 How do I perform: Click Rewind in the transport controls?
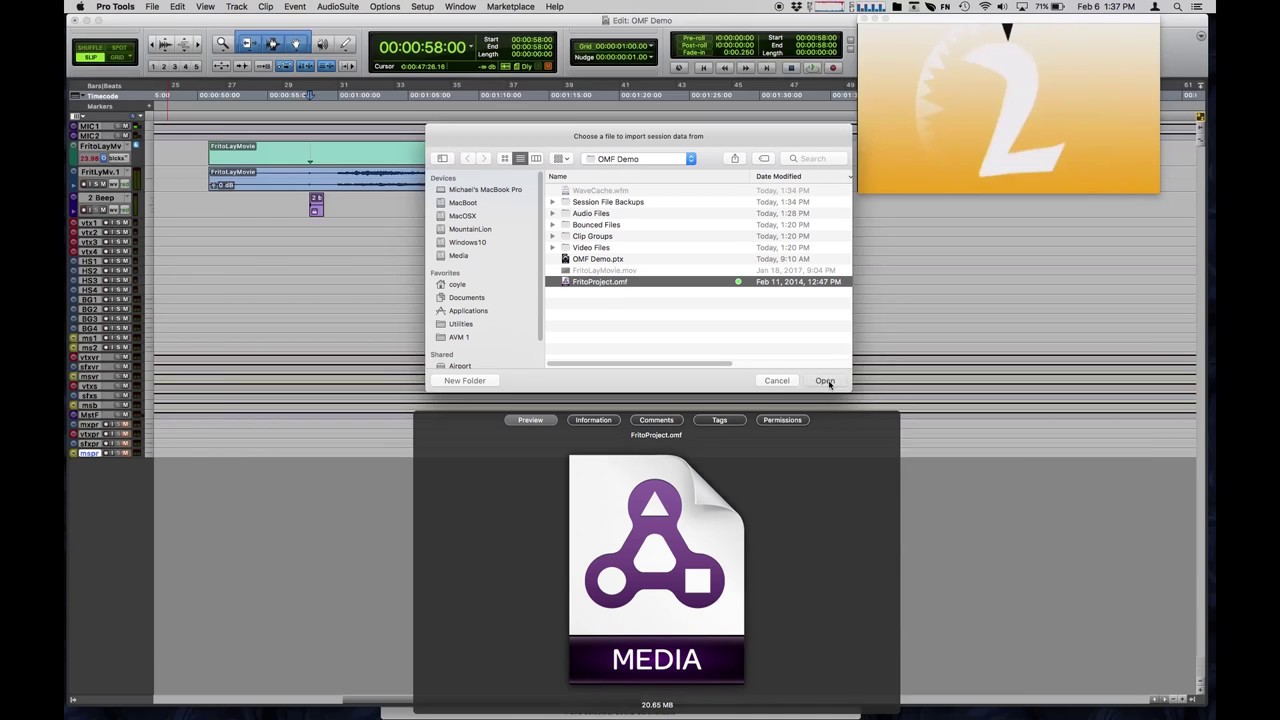(x=724, y=68)
